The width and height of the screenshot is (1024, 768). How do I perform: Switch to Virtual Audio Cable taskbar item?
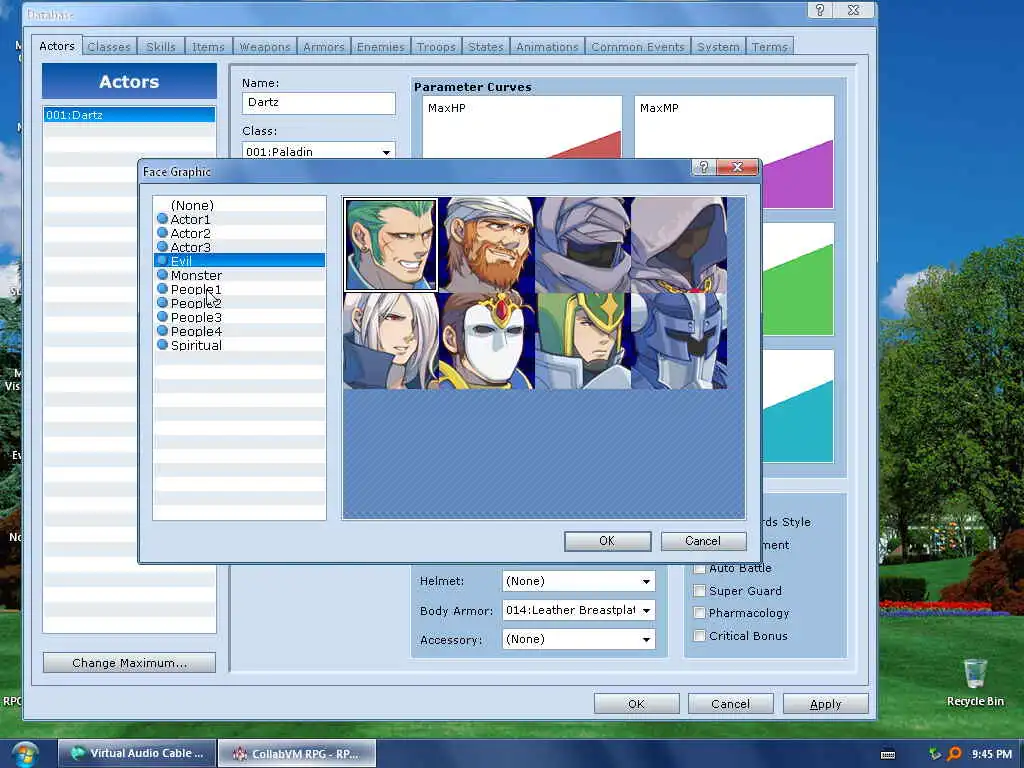click(x=136, y=754)
